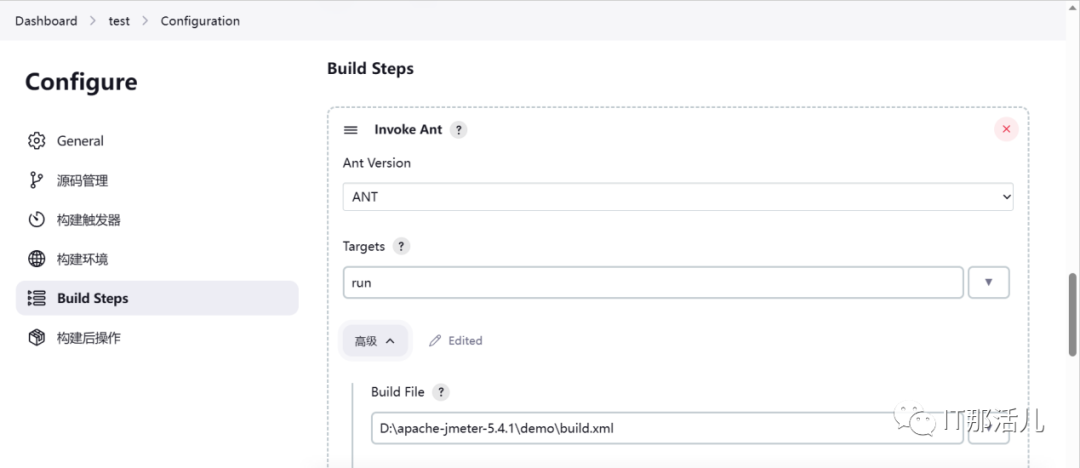Open help for Targets field
Viewport: 1080px width, 468px height.
tap(401, 246)
